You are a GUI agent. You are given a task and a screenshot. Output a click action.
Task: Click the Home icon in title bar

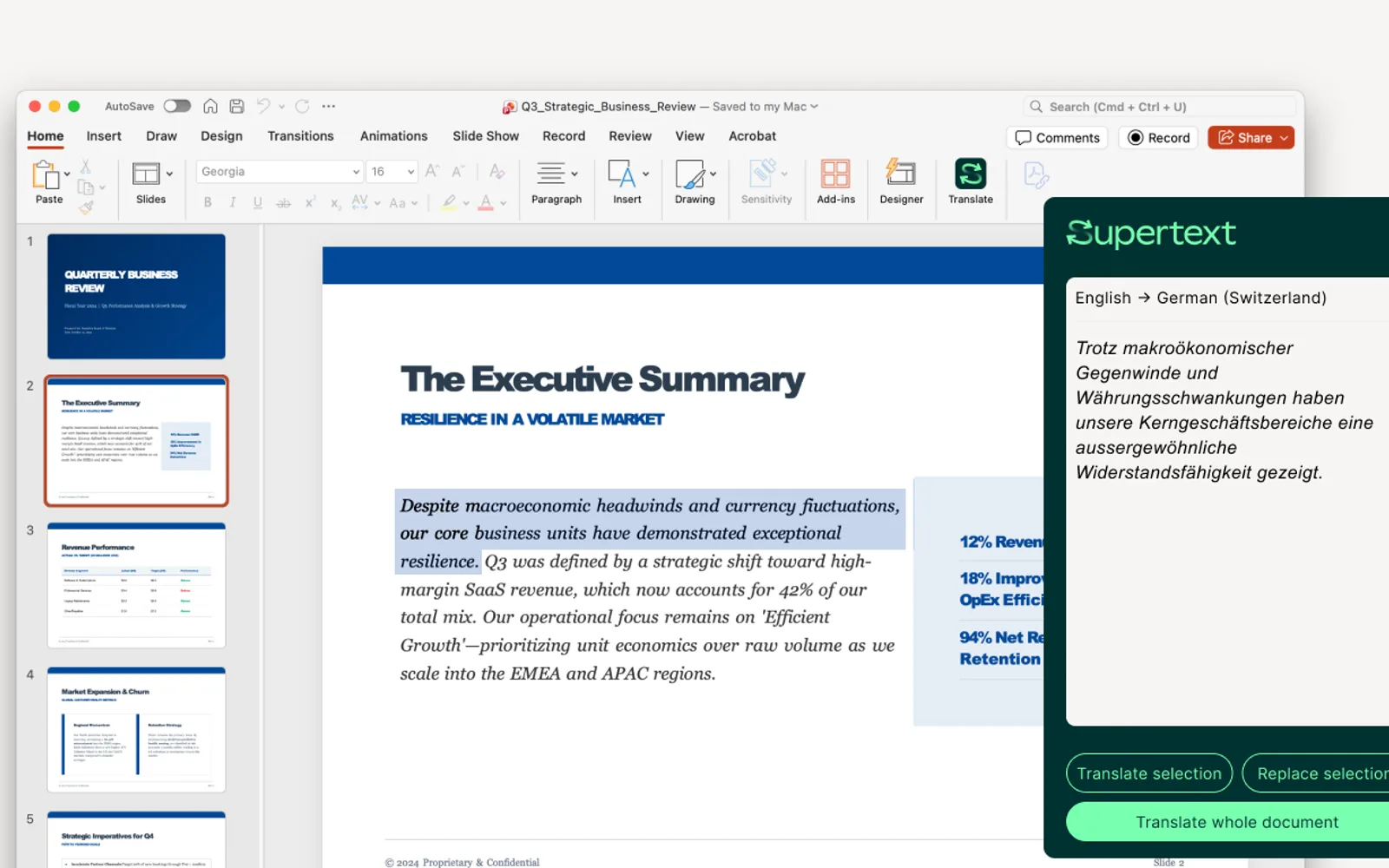210,106
